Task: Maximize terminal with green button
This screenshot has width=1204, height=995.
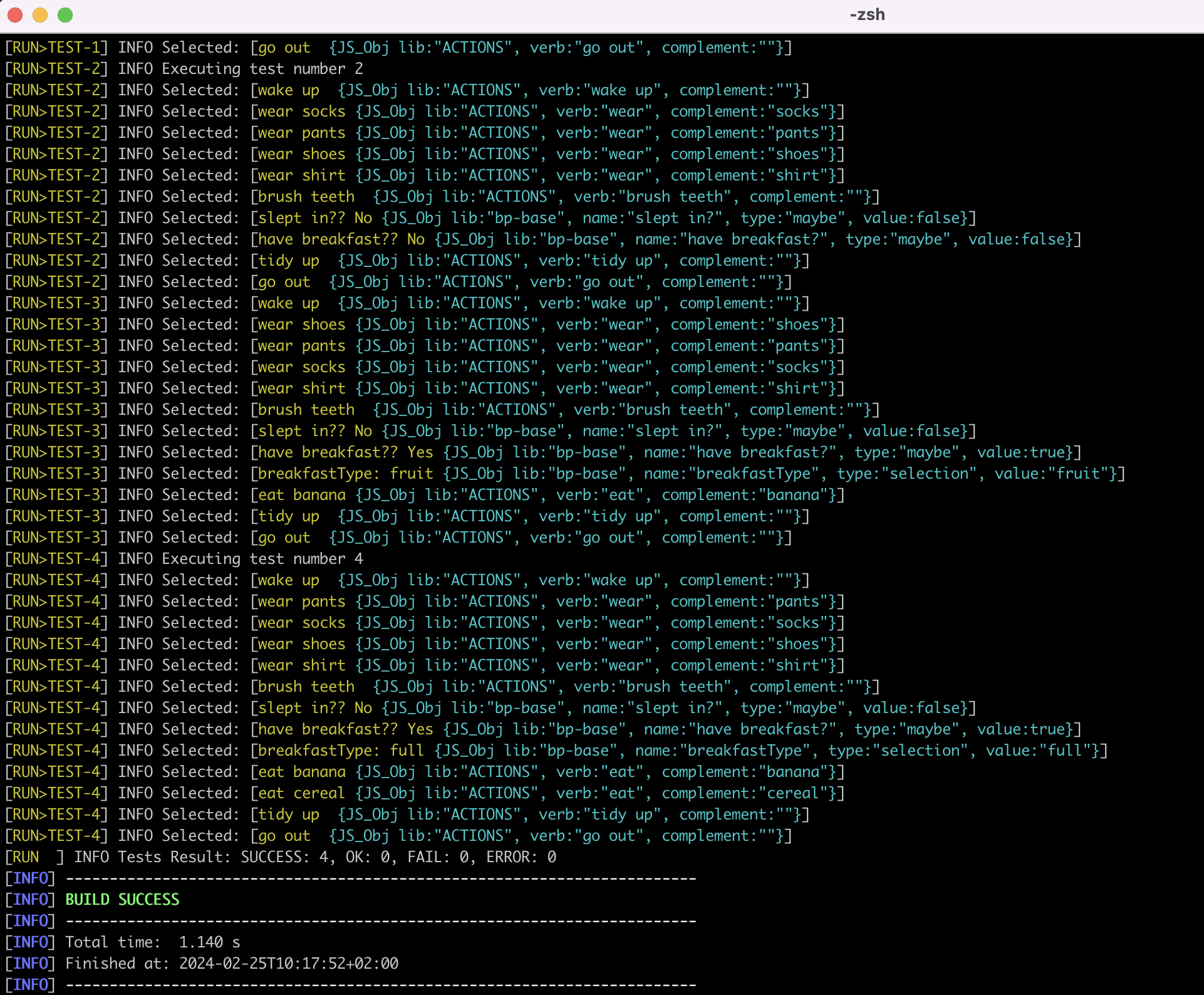Action: click(x=65, y=15)
